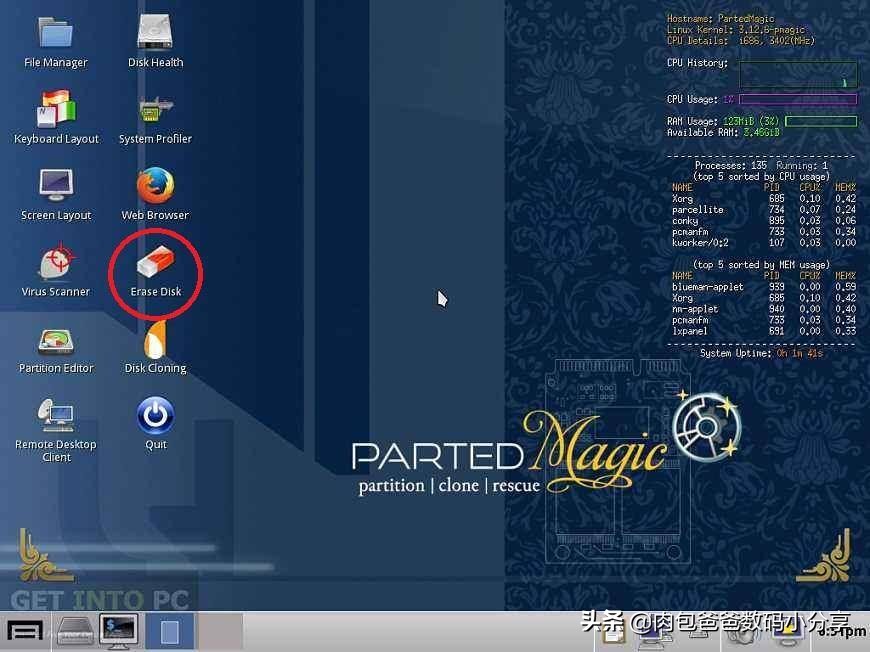
Task: Open the Erase Disk tool
Action: click(x=155, y=264)
